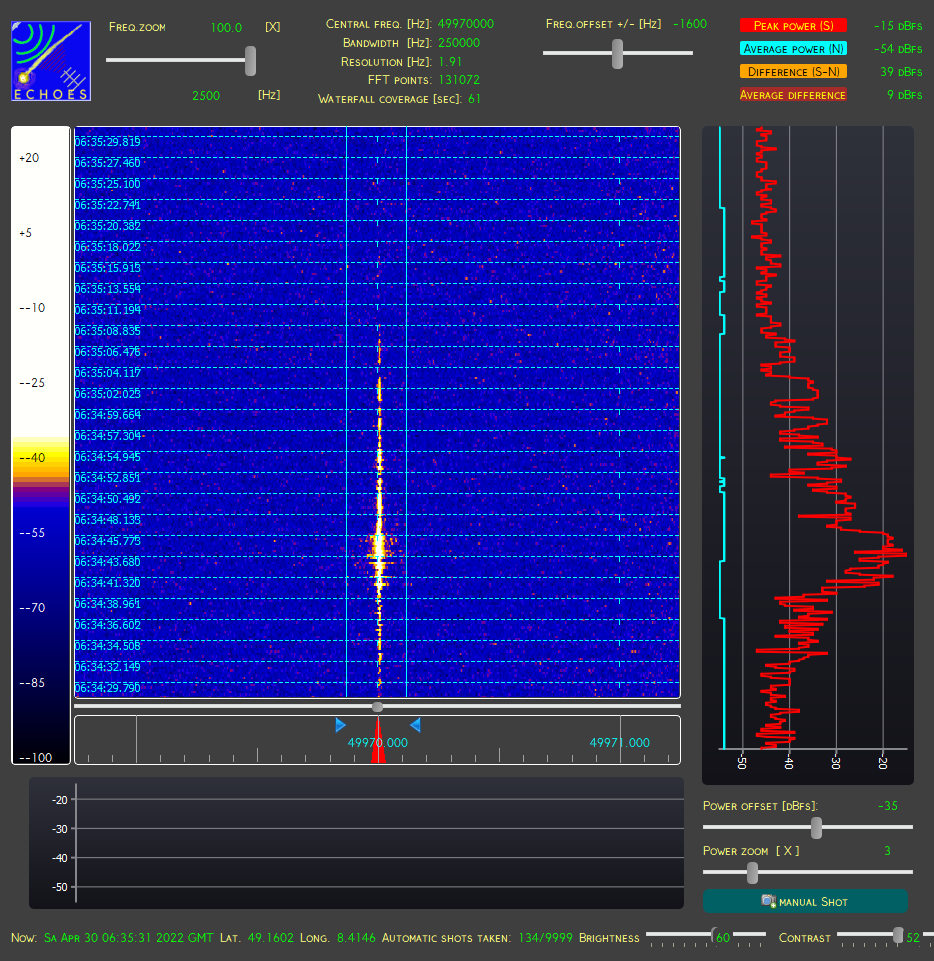This screenshot has height=961, width=934.
Task: Click the waterfall timestamp 06:35:08.835
Action: coord(108,331)
